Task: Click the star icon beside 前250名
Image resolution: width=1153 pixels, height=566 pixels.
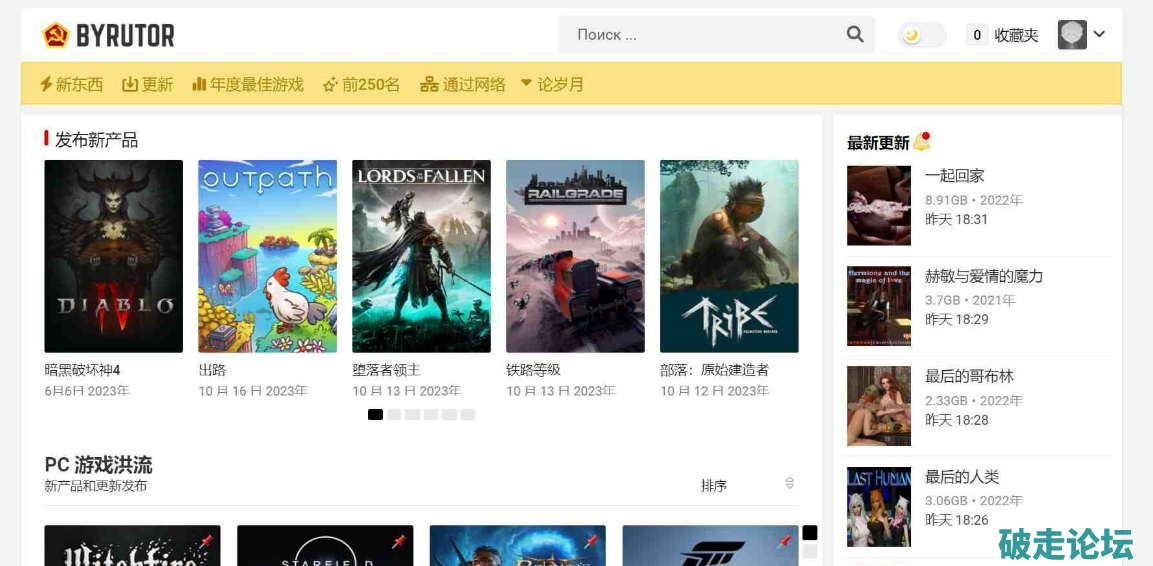Action: [330, 85]
